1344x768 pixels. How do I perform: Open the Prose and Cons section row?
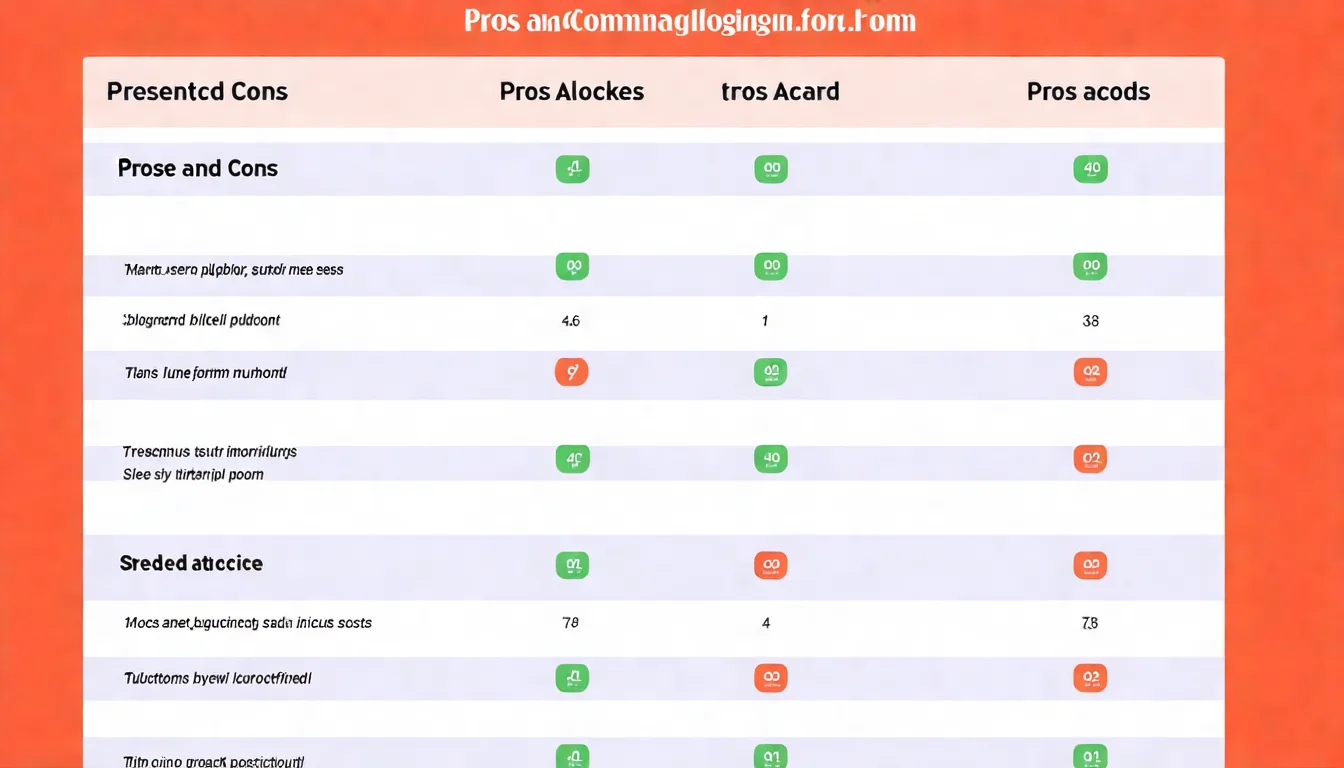(198, 168)
